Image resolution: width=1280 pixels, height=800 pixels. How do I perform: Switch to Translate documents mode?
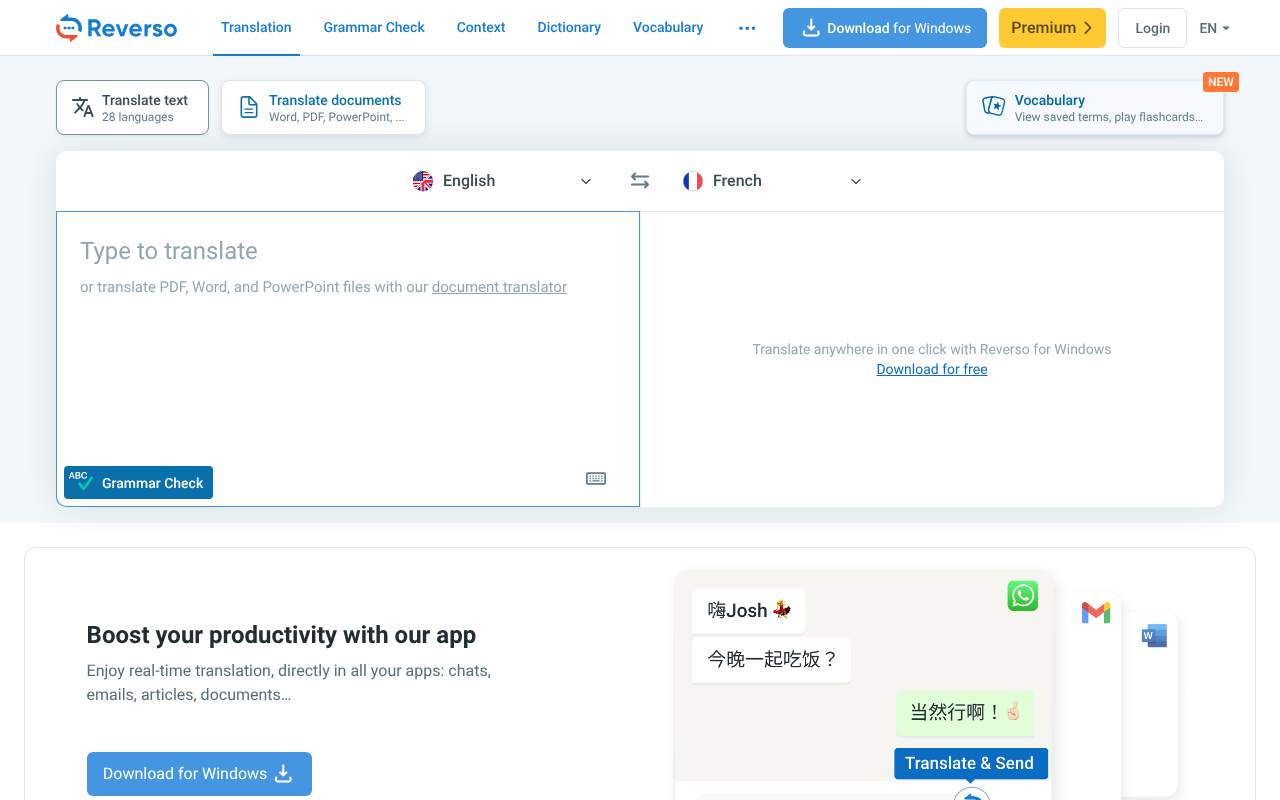click(x=323, y=108)
